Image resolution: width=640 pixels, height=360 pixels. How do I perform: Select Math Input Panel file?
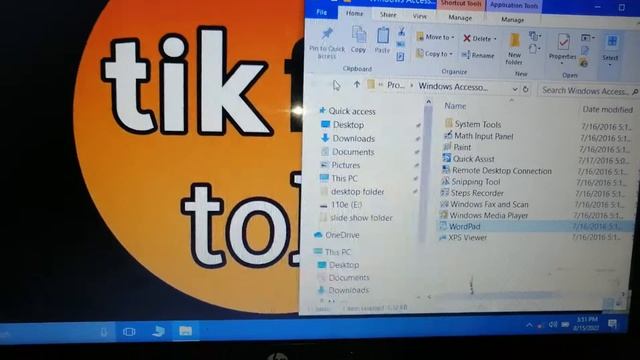(x=484, y=136)
